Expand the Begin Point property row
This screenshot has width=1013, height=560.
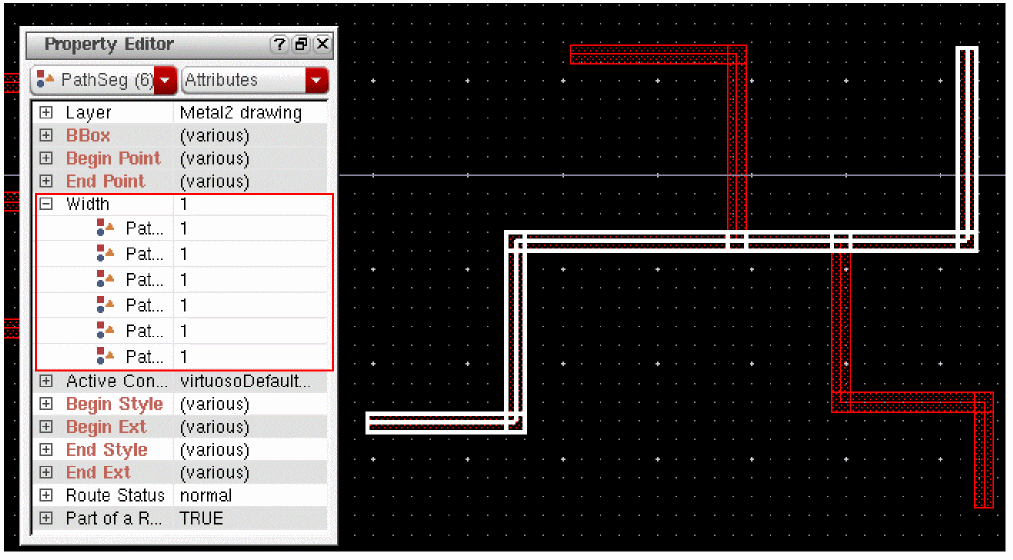(x=46, y=158)
